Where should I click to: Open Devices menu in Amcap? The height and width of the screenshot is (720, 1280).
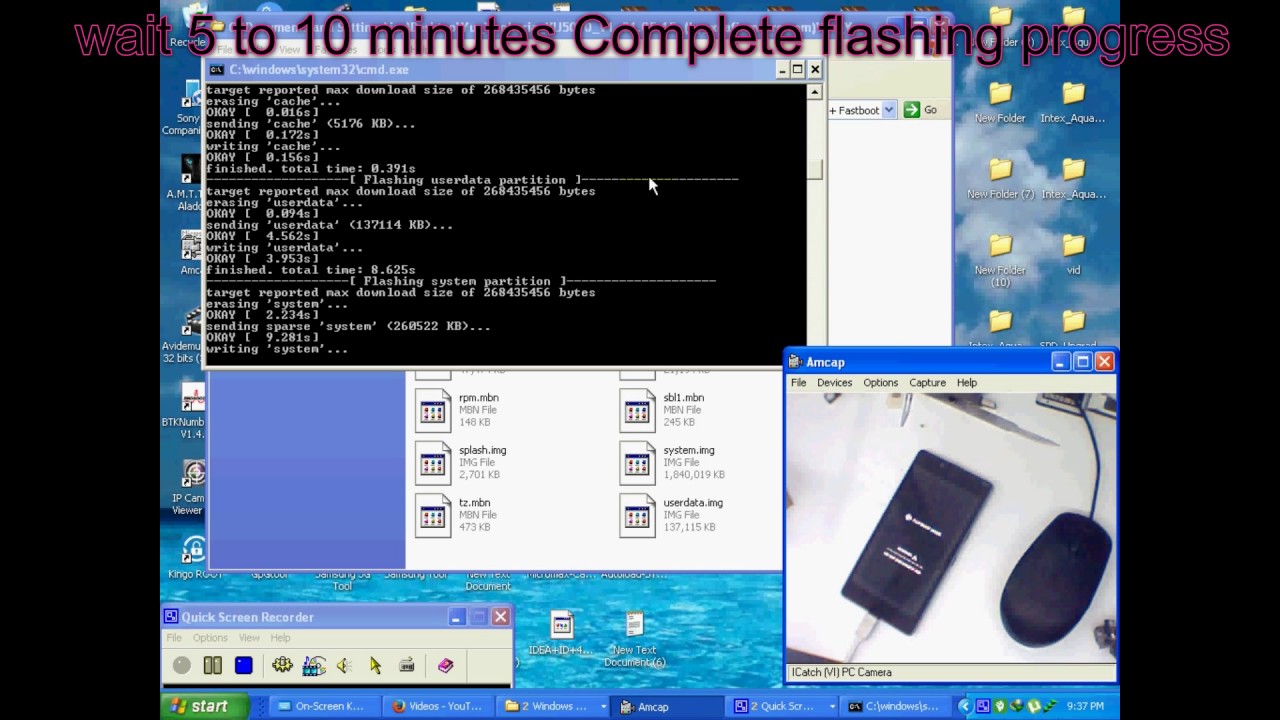tap(834, 382)
